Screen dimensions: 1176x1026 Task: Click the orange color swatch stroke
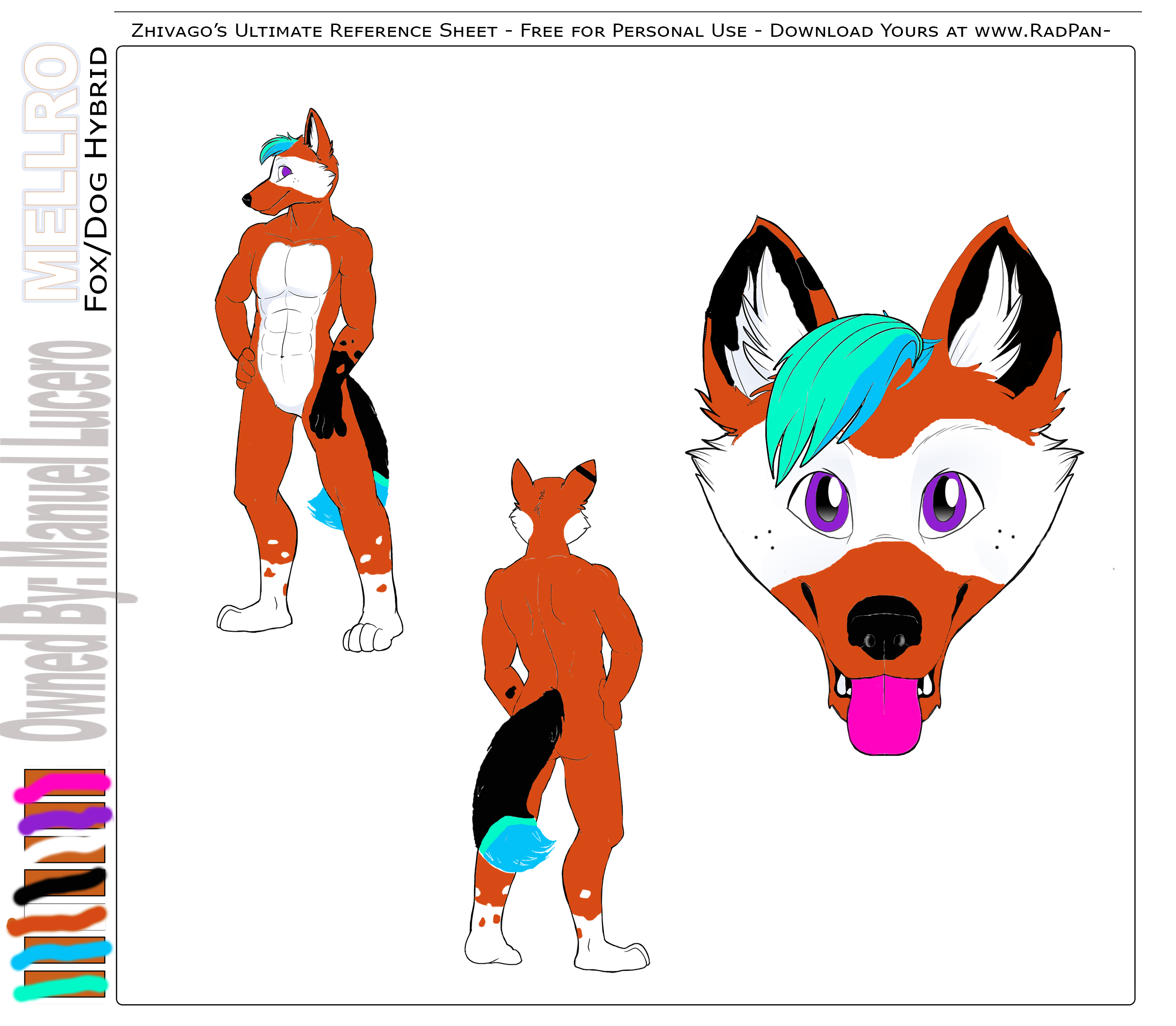[56, 921]
